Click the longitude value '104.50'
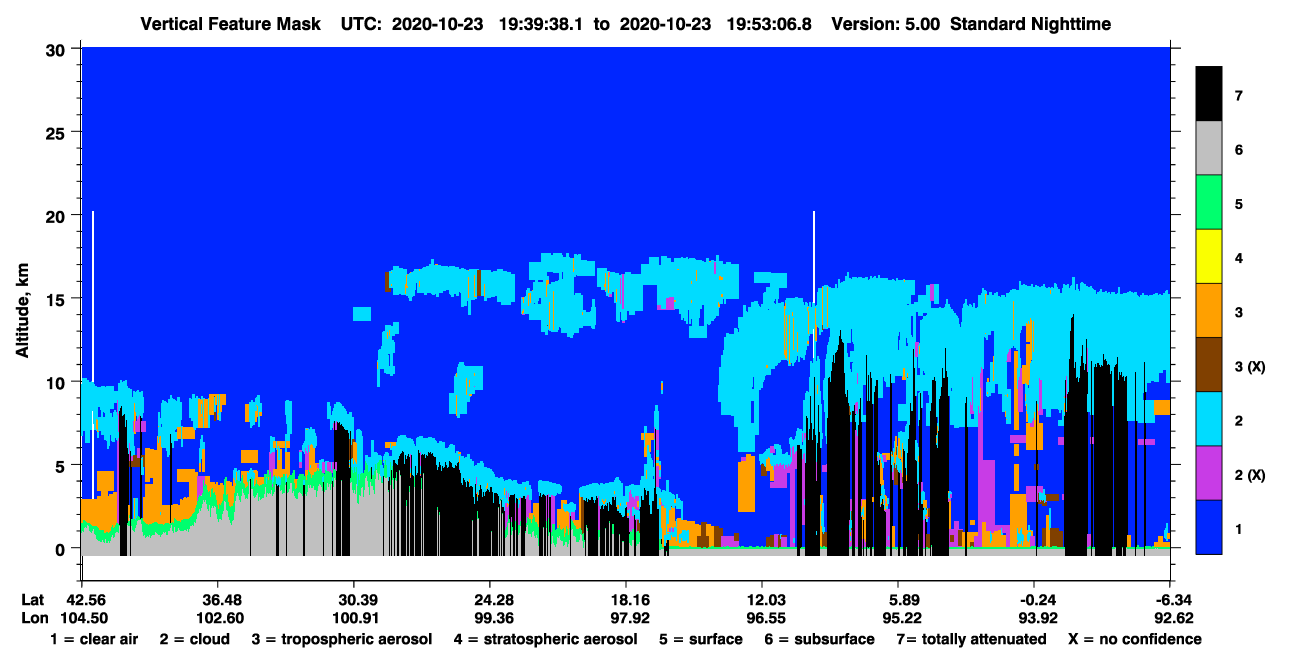 coord(82,617)
